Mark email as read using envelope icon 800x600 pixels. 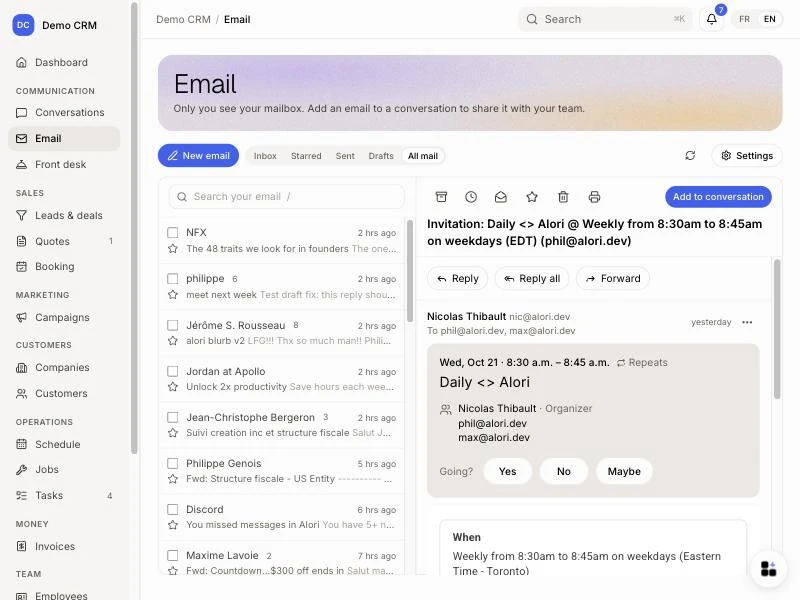pos(501,197)
